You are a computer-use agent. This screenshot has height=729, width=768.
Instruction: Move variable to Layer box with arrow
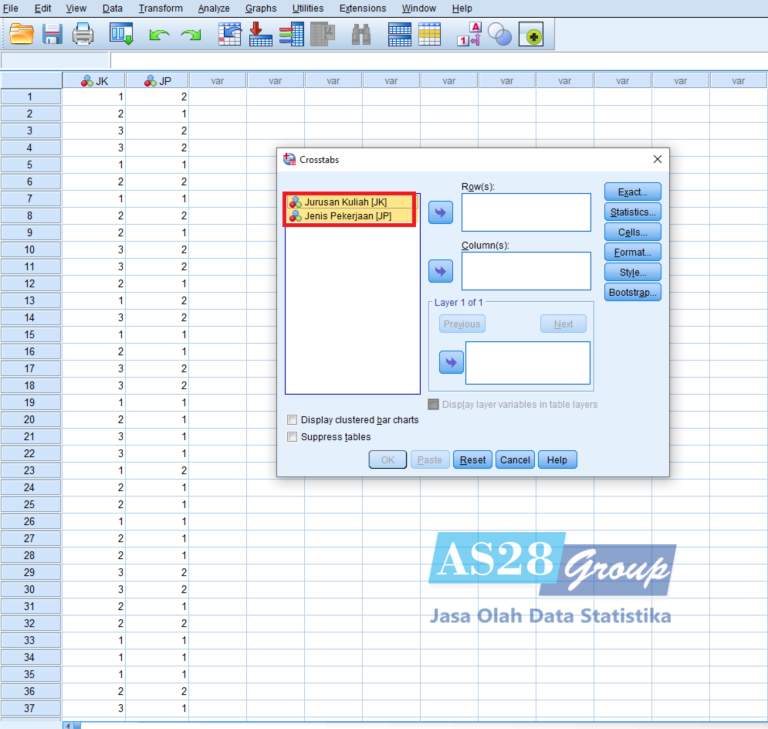tap(451, 362)
